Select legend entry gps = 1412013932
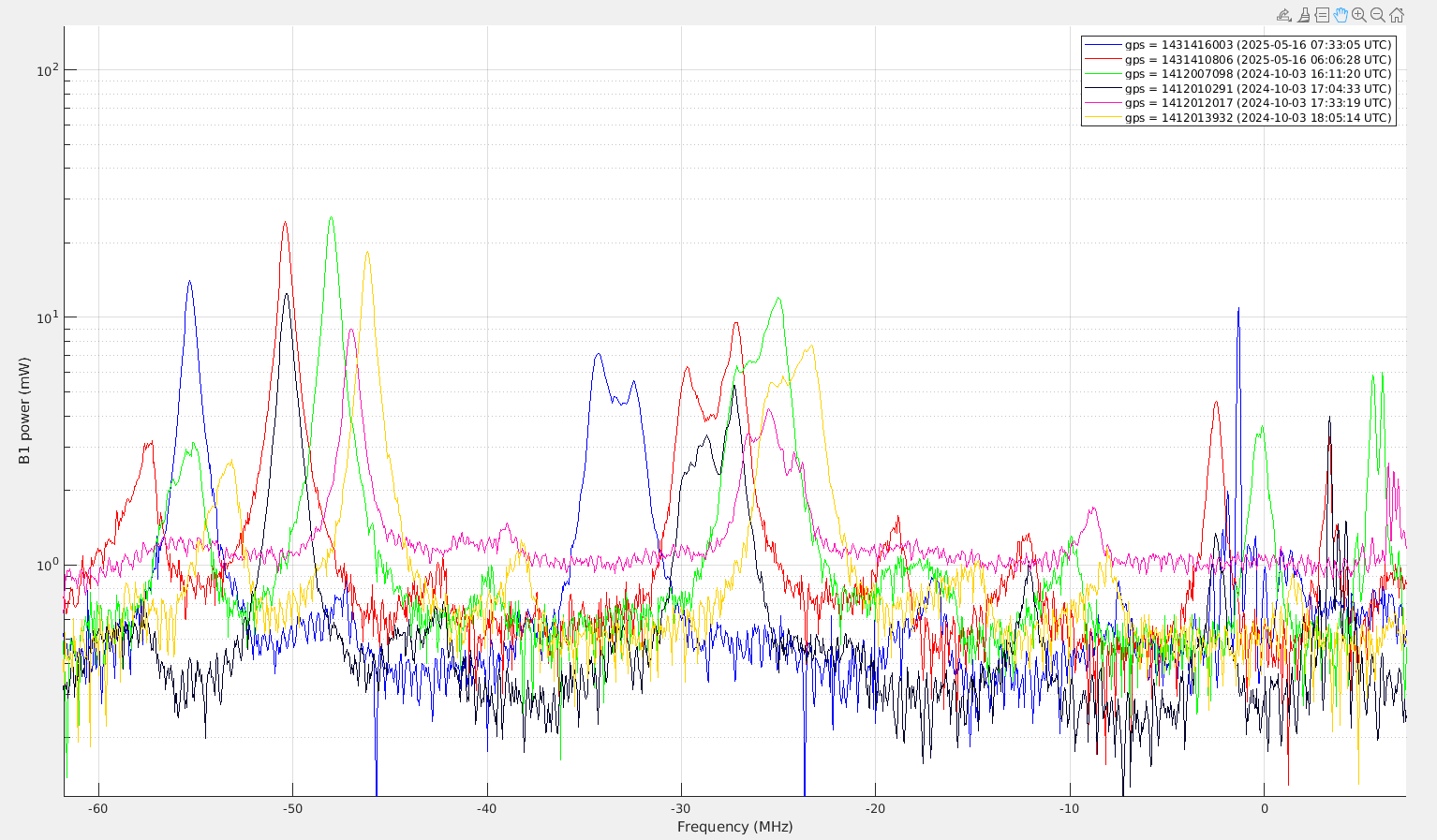The image size is (1437, 840). click(1258, 118)
